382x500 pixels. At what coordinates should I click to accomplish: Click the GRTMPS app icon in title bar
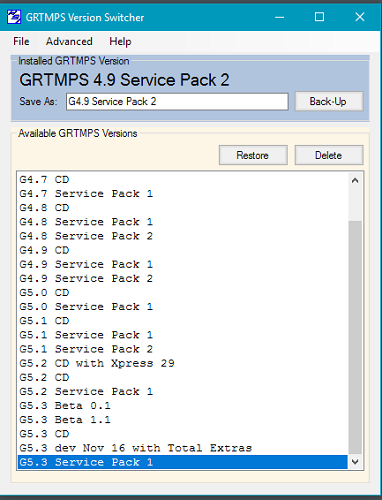point(14,17)
